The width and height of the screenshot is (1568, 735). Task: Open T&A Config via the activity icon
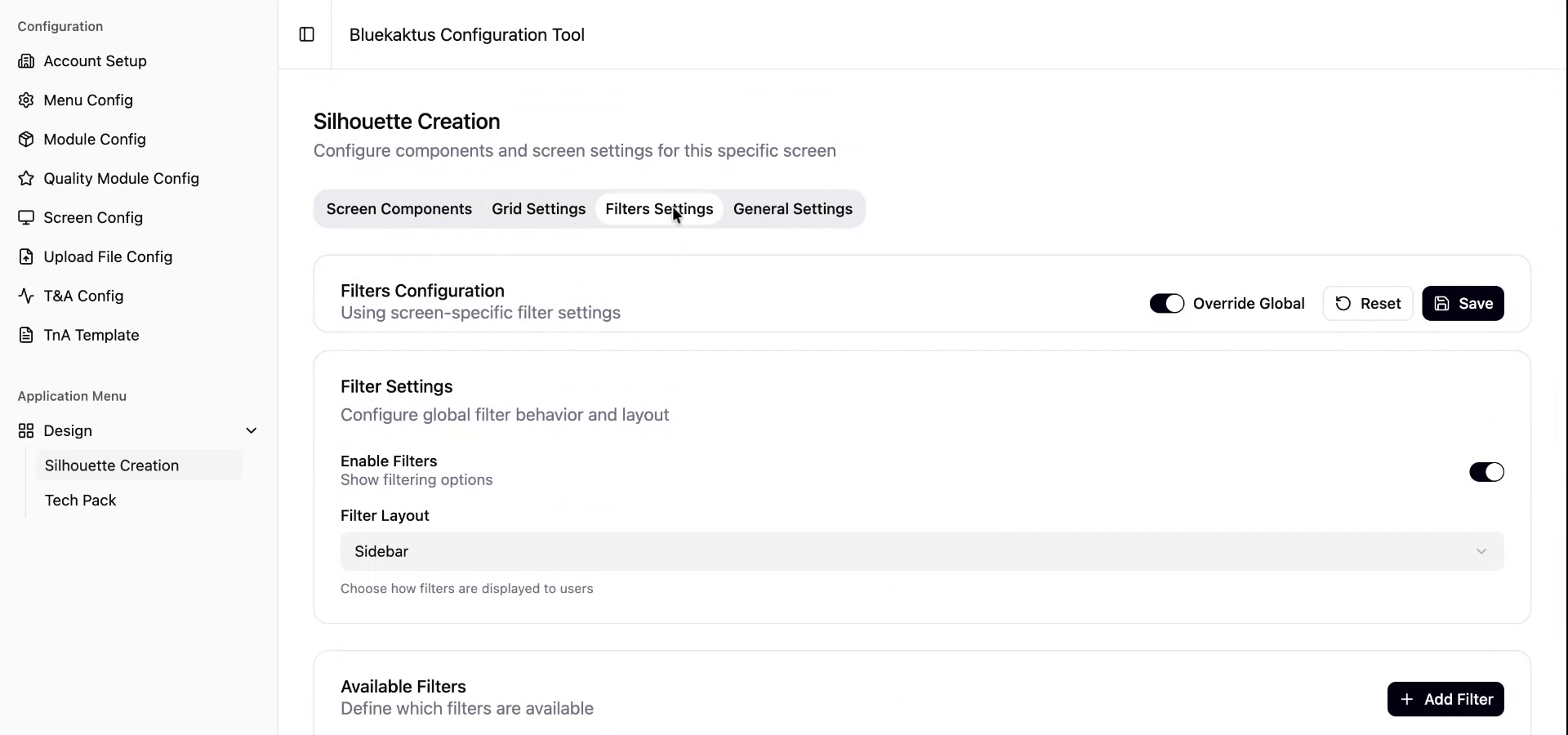point(27,296)
